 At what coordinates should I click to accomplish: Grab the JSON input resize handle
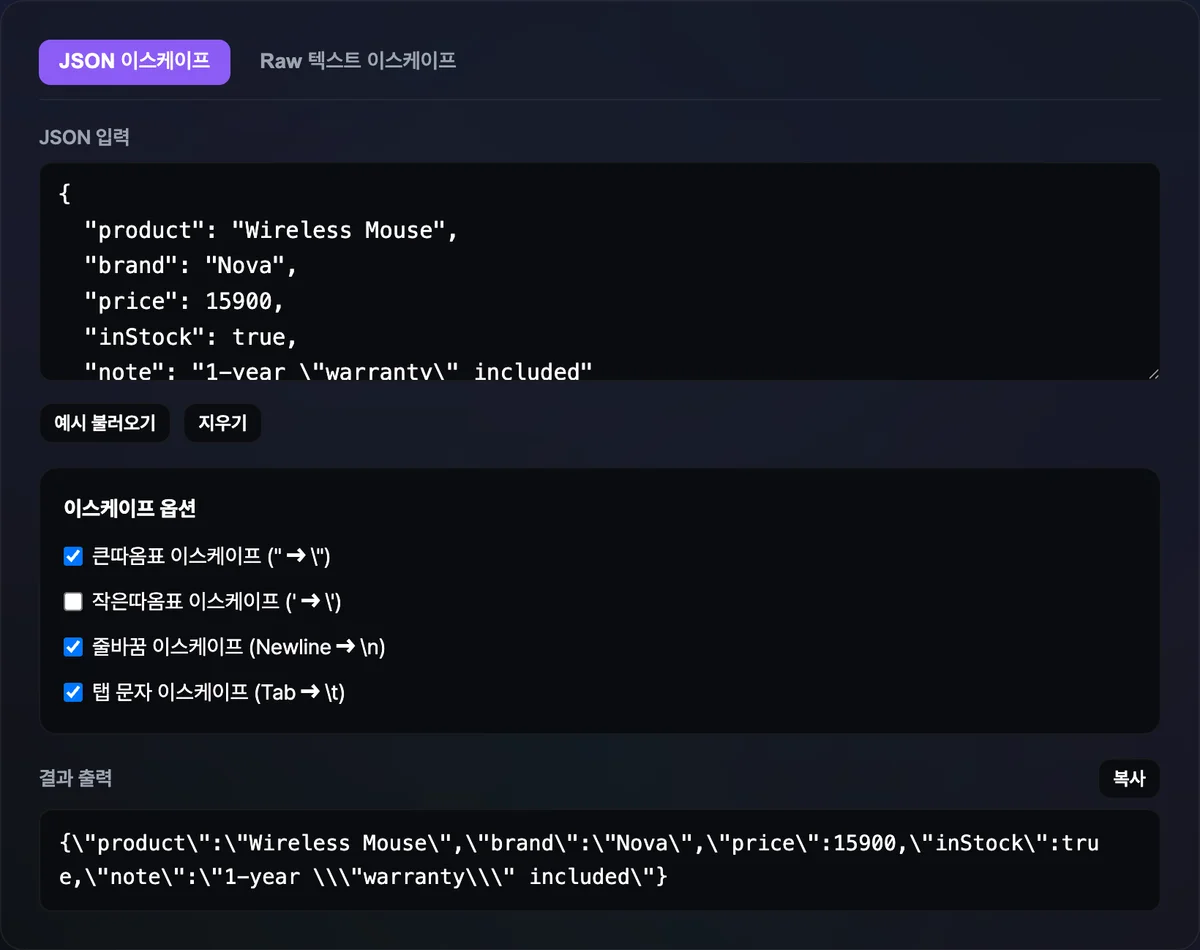click(1153, 373)
